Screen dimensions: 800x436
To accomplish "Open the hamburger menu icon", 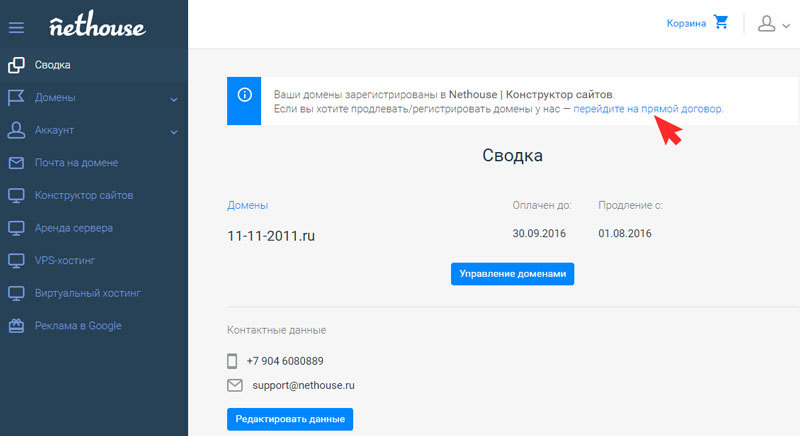I will point(16,26).
